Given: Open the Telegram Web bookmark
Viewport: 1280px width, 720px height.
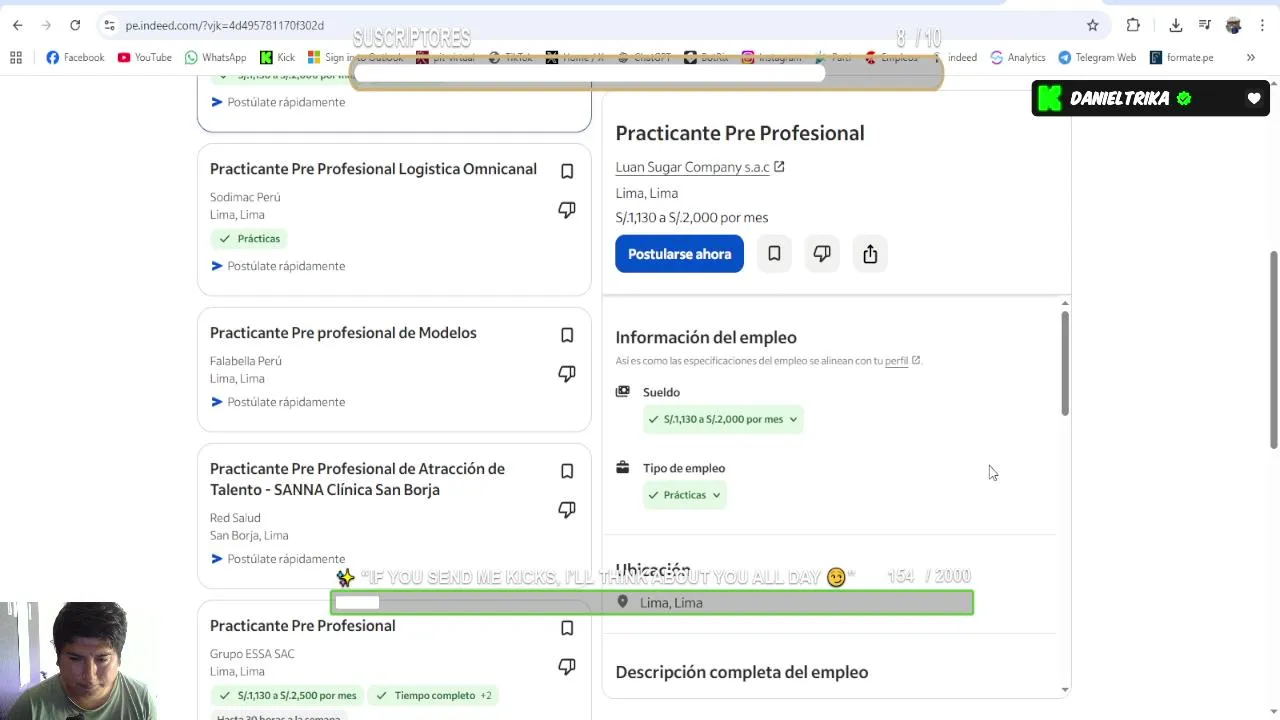Looking at the screenshot, I should click(x=1097, y=58).
